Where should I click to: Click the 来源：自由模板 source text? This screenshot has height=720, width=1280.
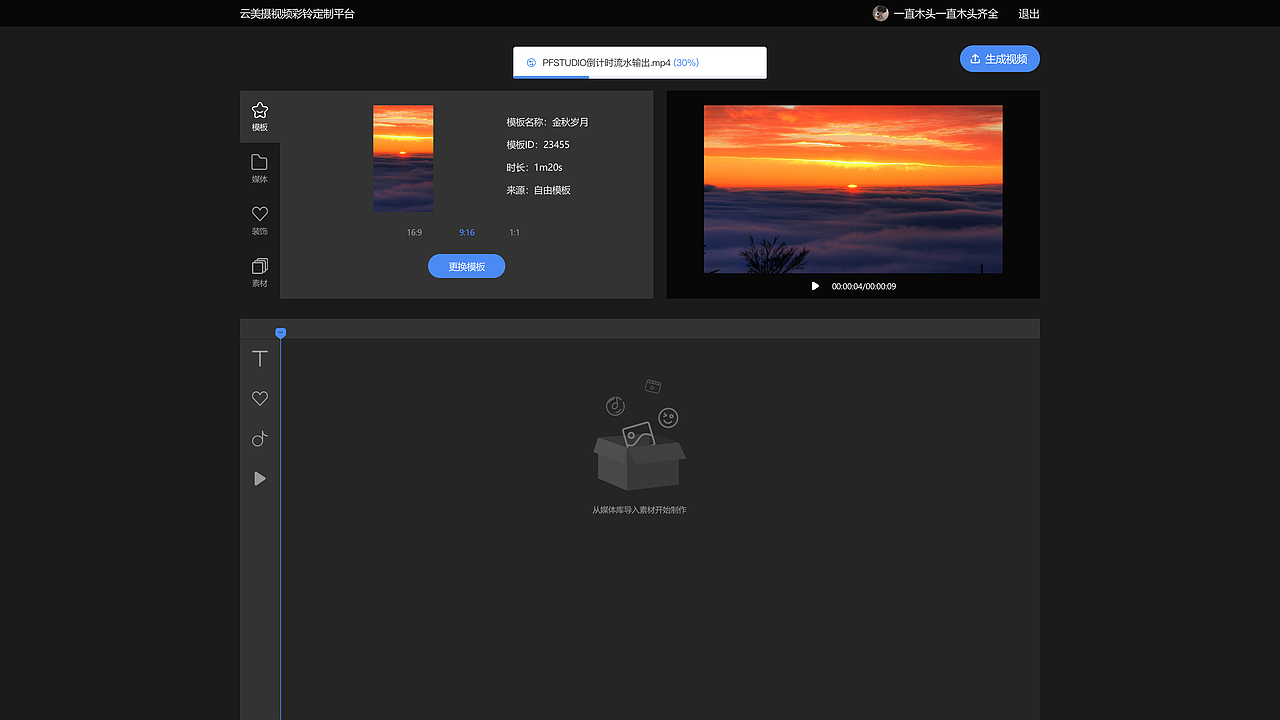click(x=539, y=190)
